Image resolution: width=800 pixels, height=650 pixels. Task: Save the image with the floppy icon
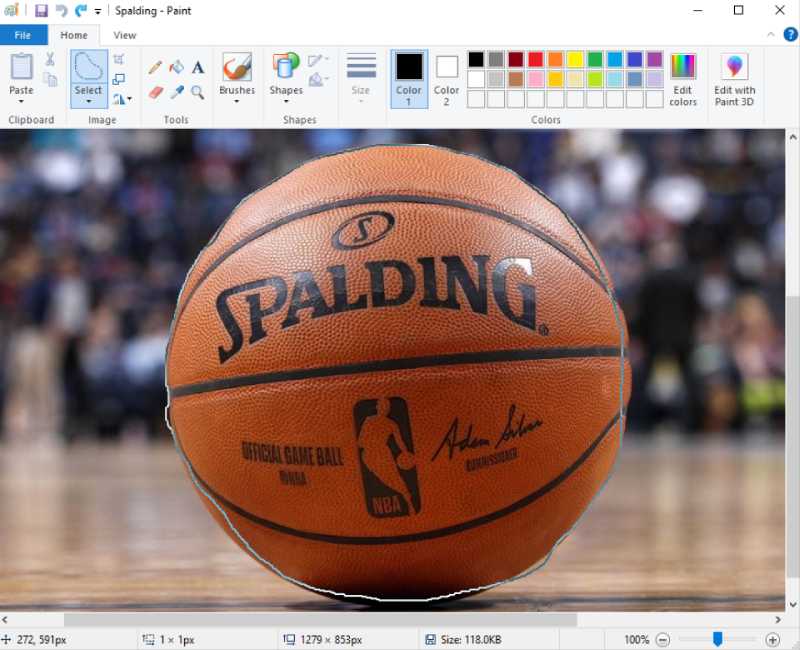click(x=41, y=10)
